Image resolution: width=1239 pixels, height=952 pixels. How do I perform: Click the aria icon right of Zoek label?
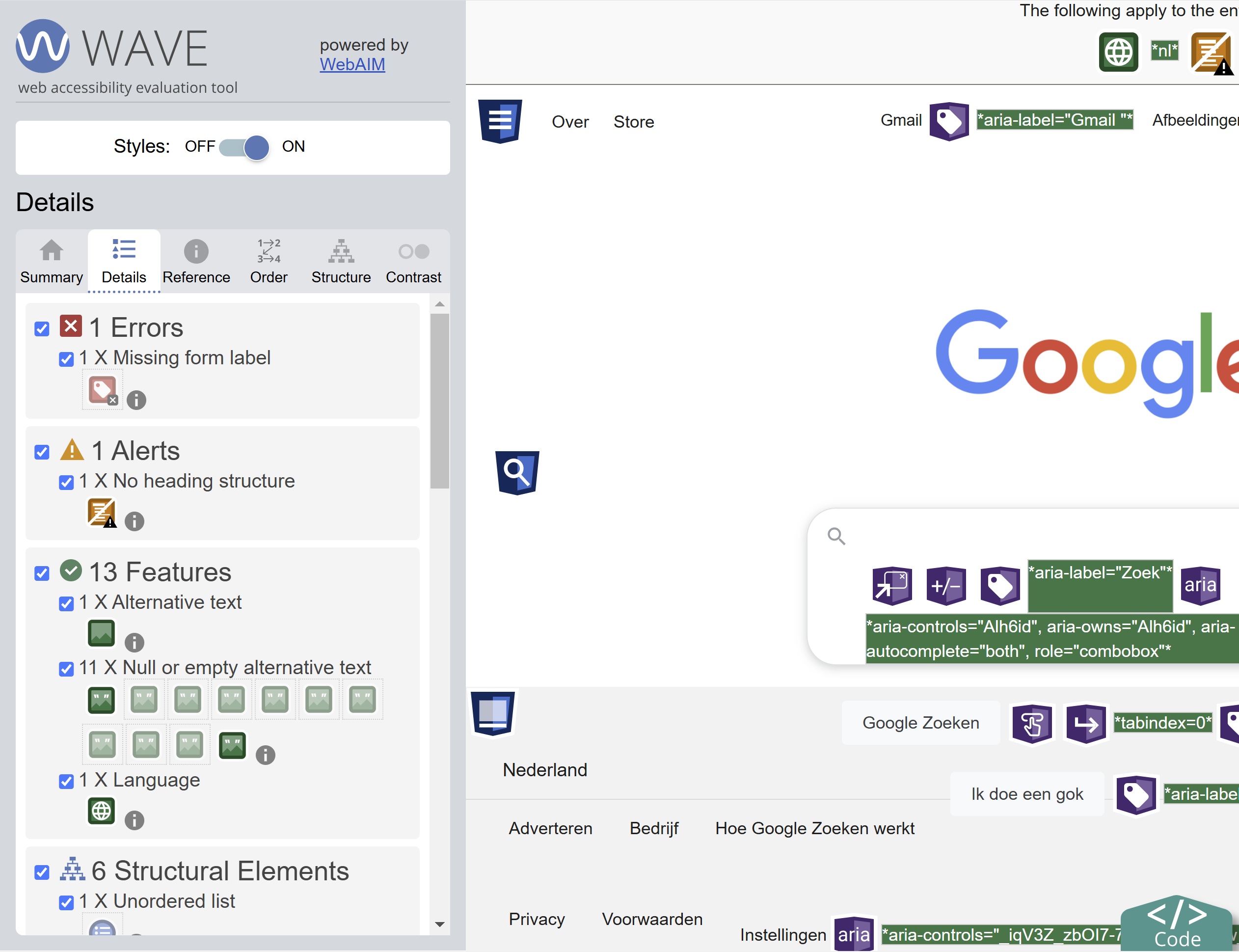[1200, 585]
